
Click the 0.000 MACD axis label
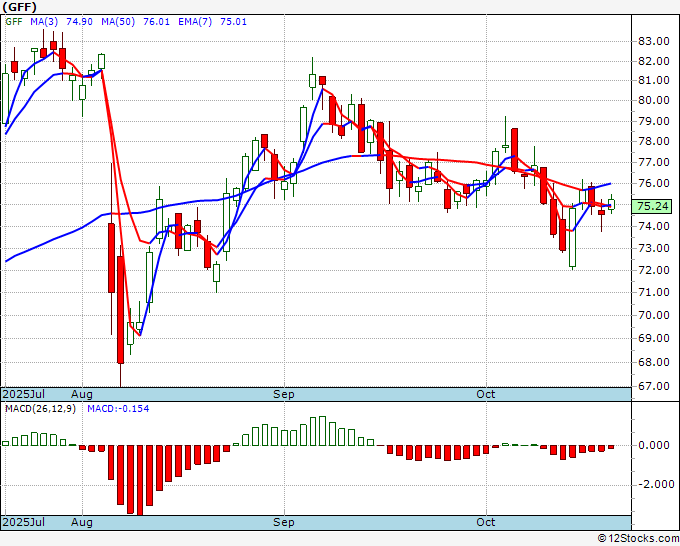[x=653, y=445]
